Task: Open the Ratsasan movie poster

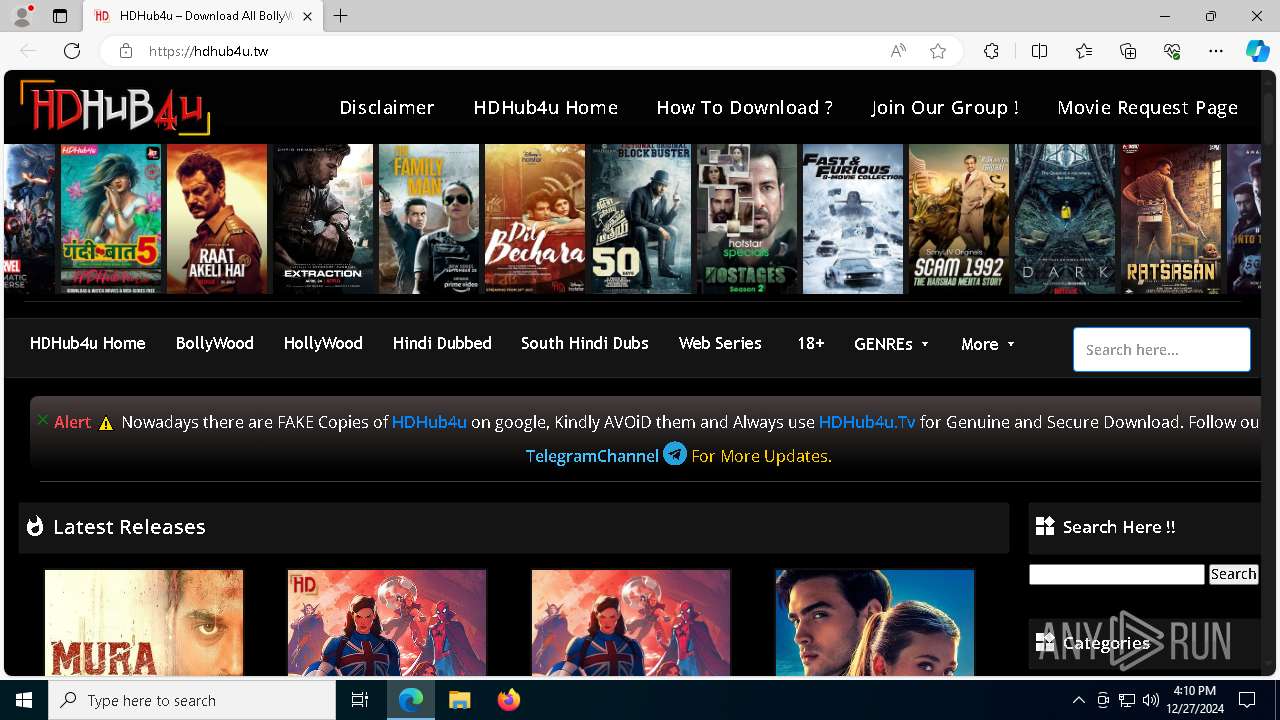Action: pos(1171,219)
